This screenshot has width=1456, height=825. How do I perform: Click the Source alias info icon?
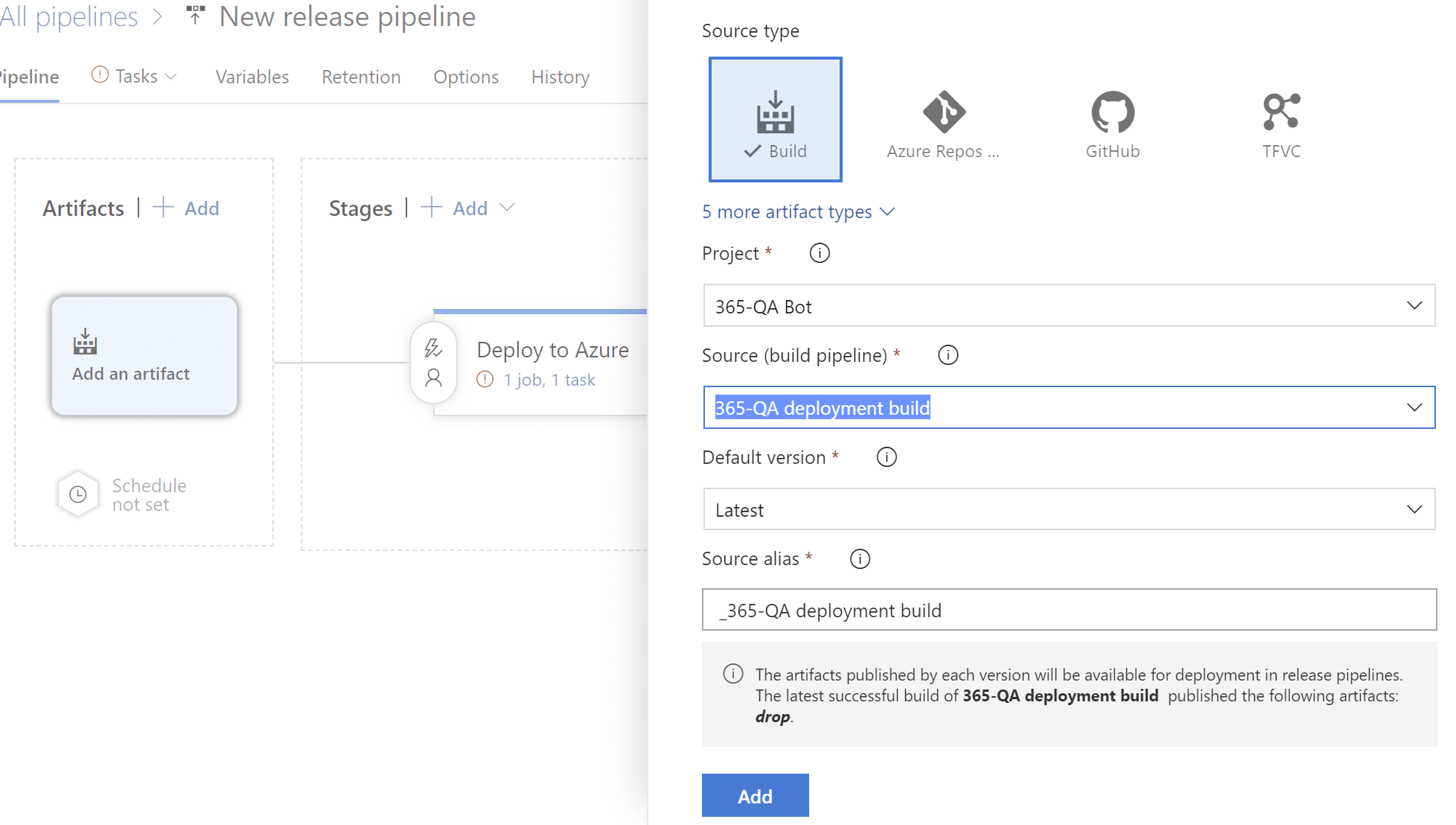point(860,559)
